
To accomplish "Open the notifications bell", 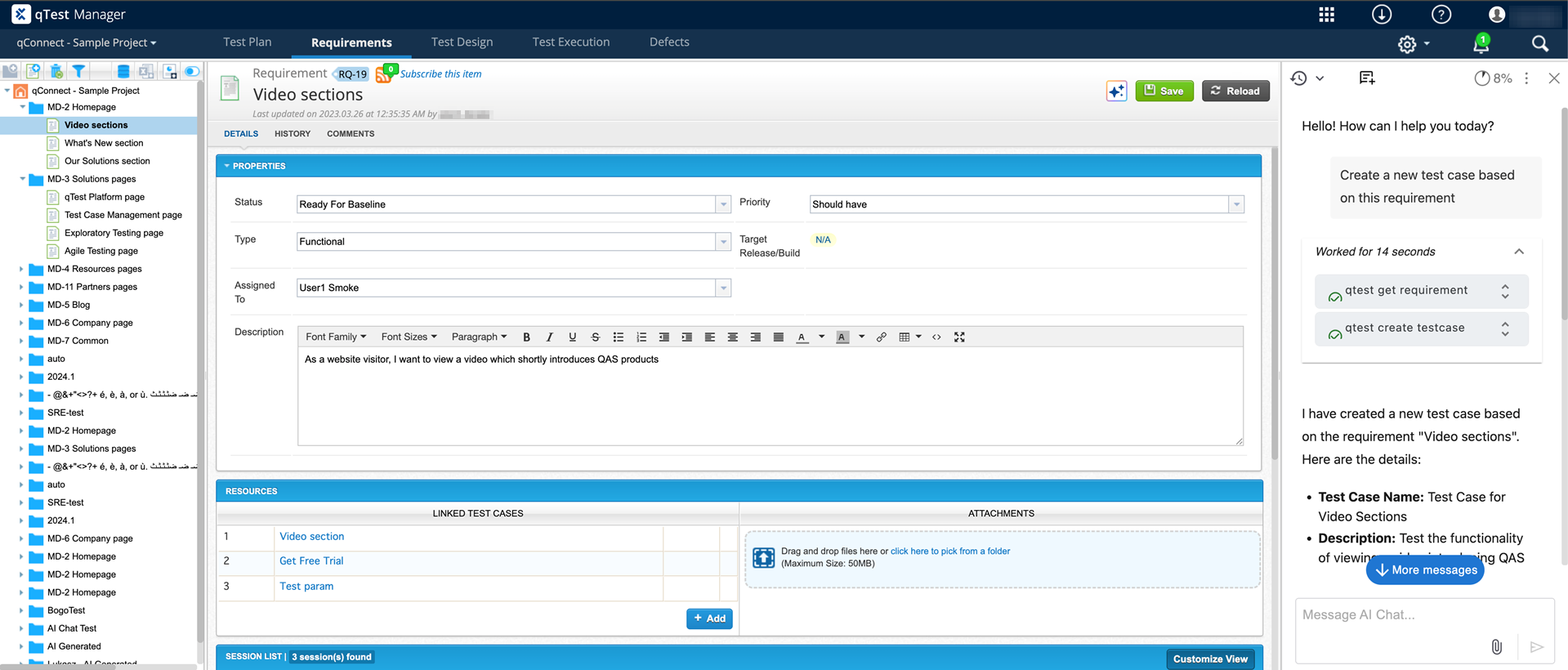I will click(1481, 44).
